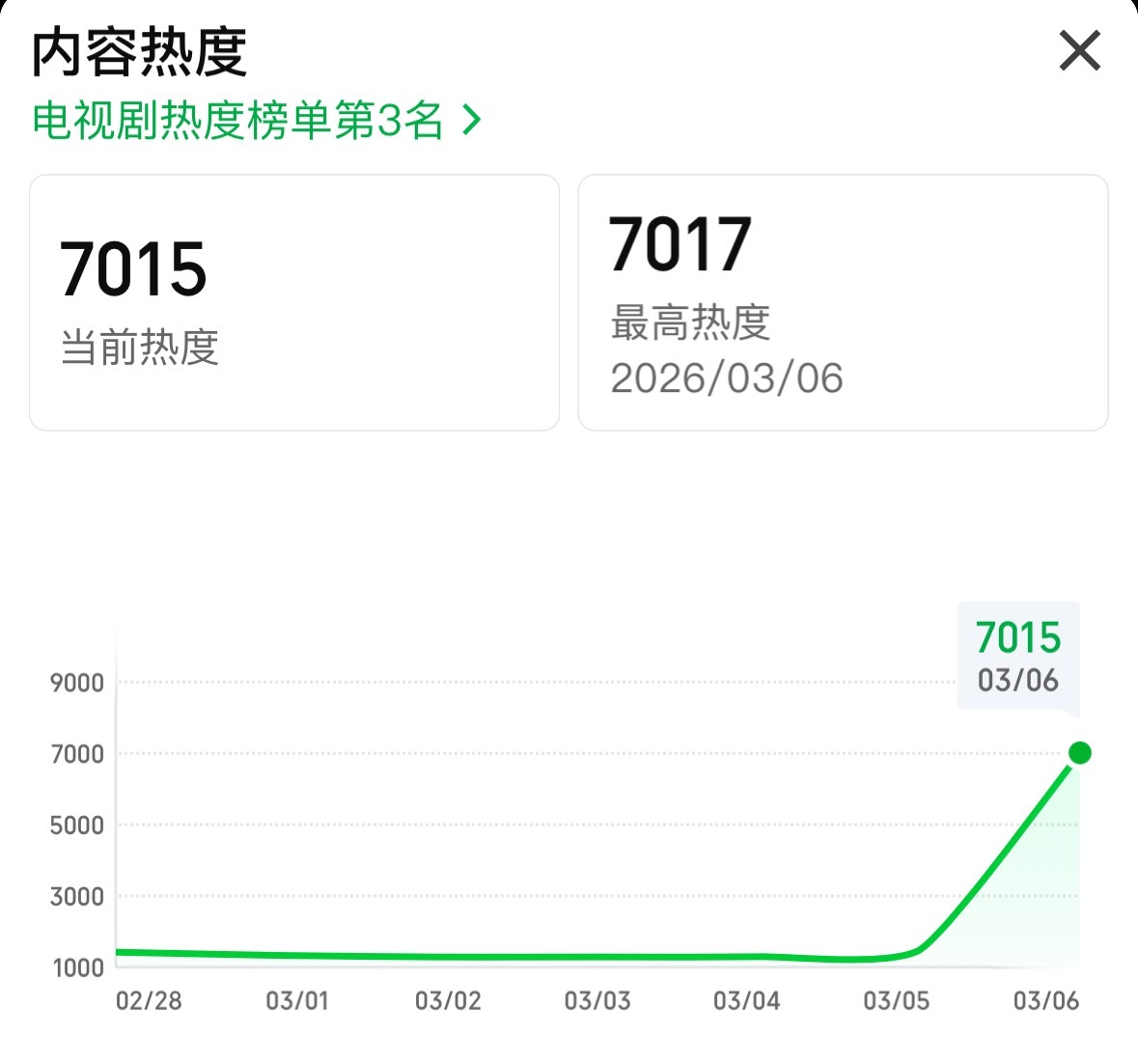This screenshot has height=1064, width=1138.
Task: Click the 当前热度 label
Action: pos(139,347)
